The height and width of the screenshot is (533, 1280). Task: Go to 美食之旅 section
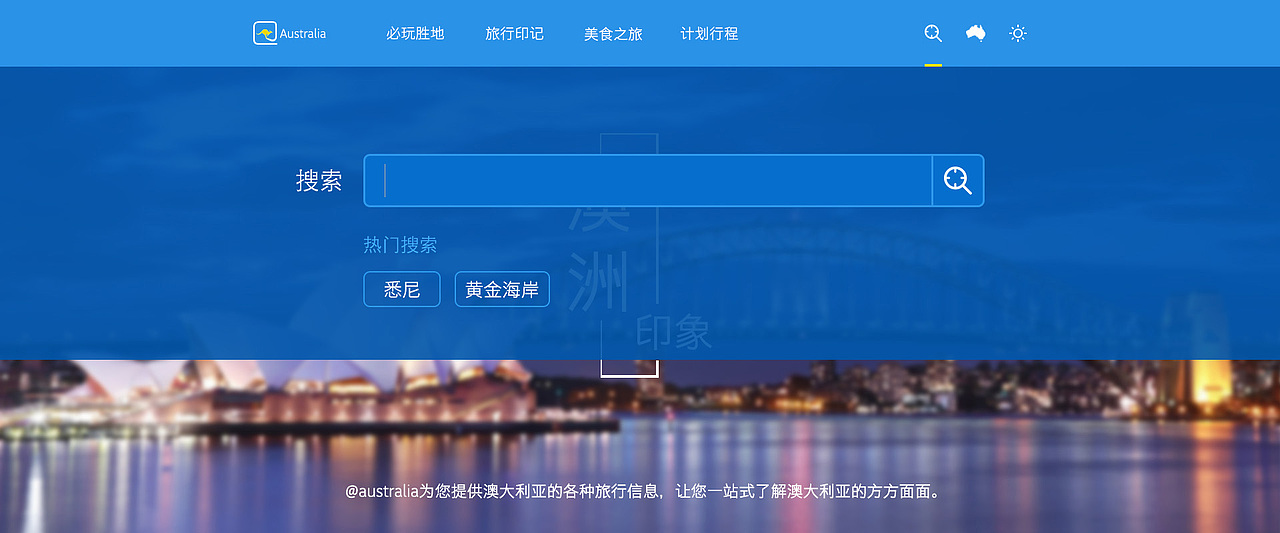pos(613,34)
